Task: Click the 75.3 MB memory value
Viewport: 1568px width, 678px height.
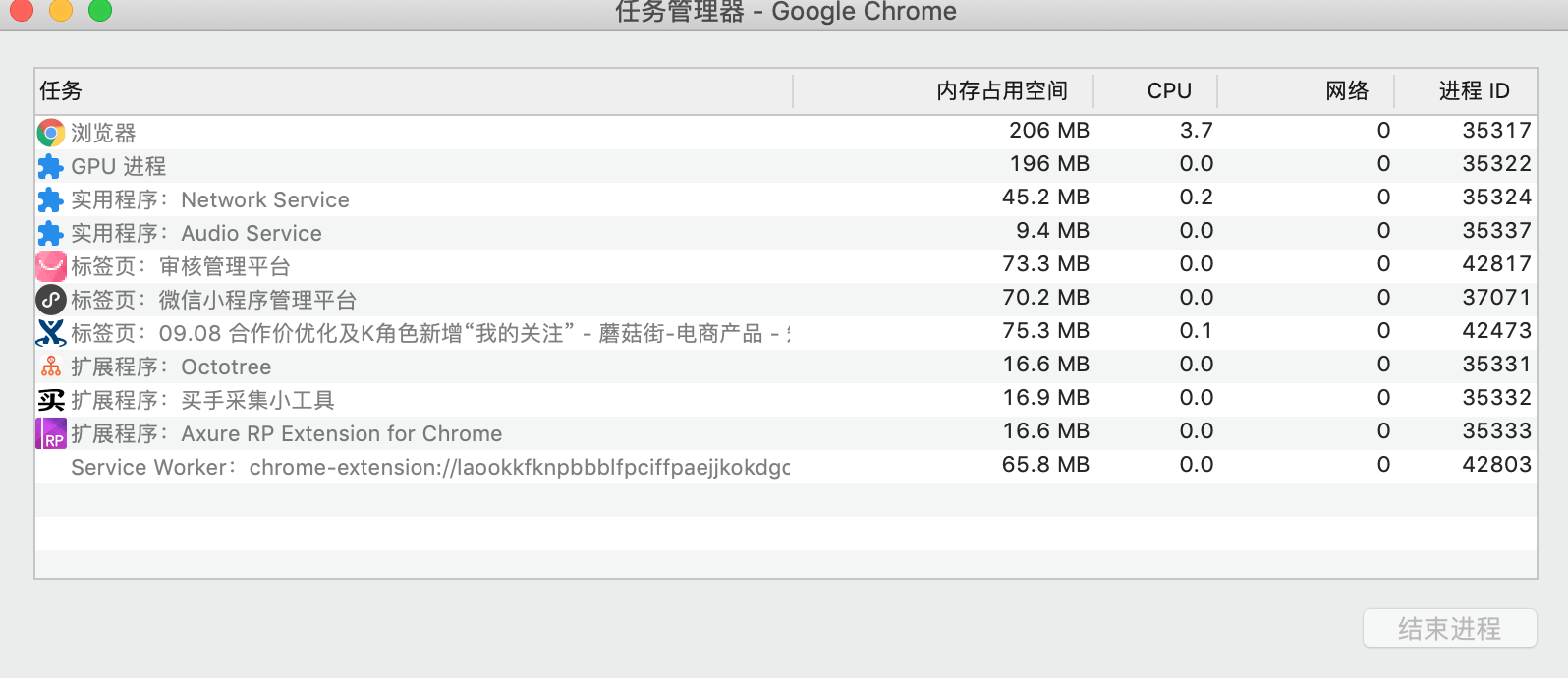Action: point(1045,331)
